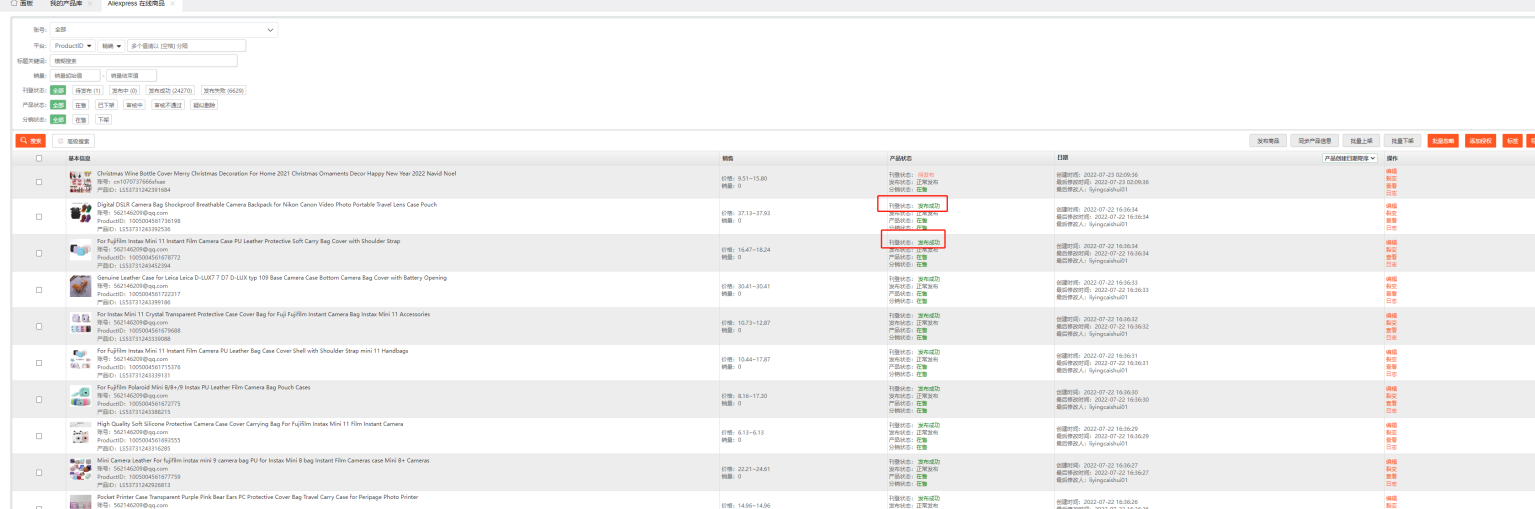The height and width of the screenshot is (509, 1535).
Task: Open the ProductID platform dropdown
Action: click(x=73, y=46)
